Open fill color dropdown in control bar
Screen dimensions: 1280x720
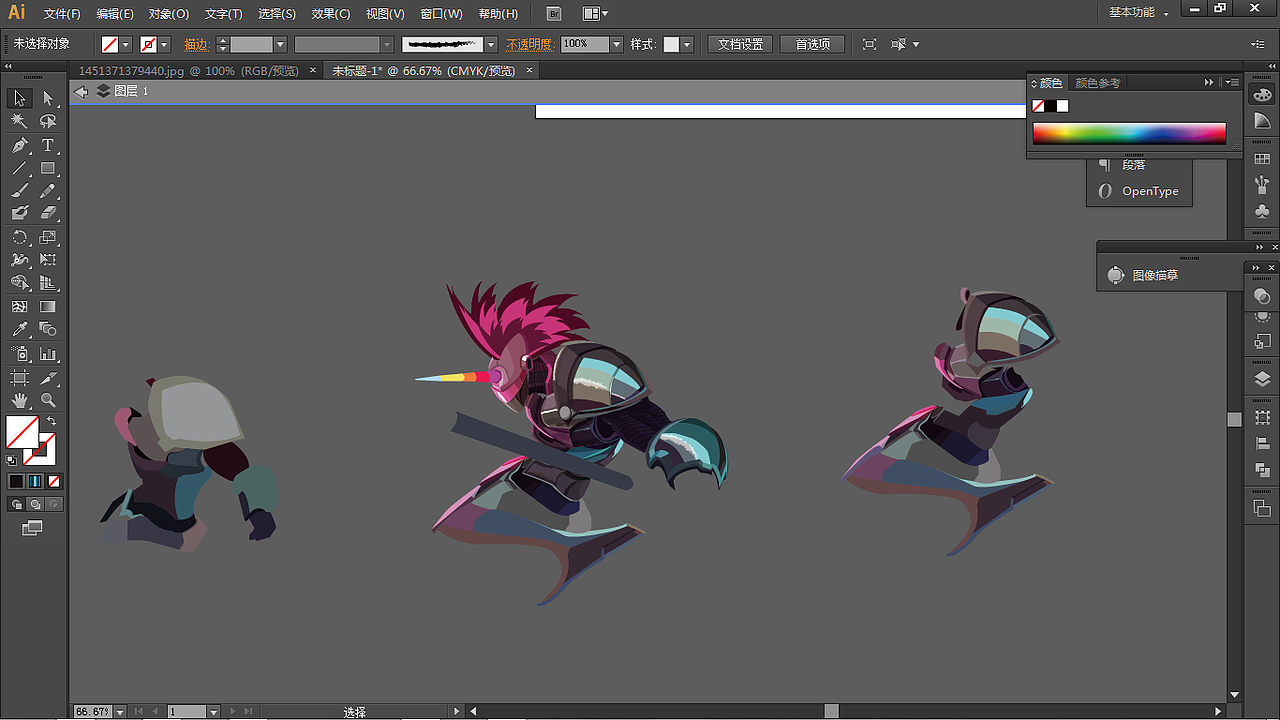pyautogui.click(x=126, y=45)
